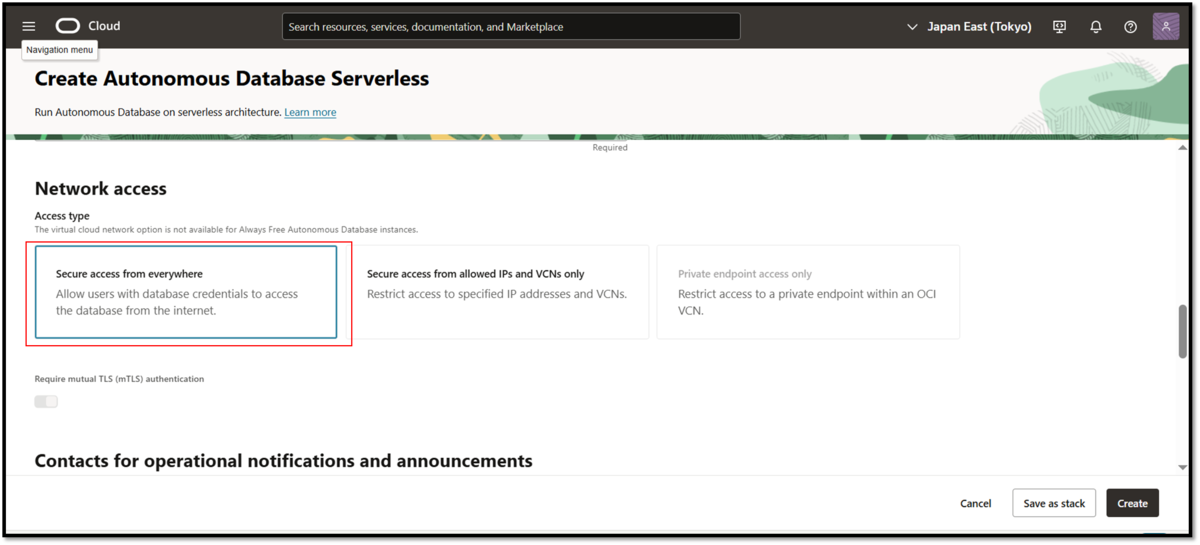This screenshot has height=545, width=1200.
Task: Click Save as stack button
Action: [x=1054, y=503]
